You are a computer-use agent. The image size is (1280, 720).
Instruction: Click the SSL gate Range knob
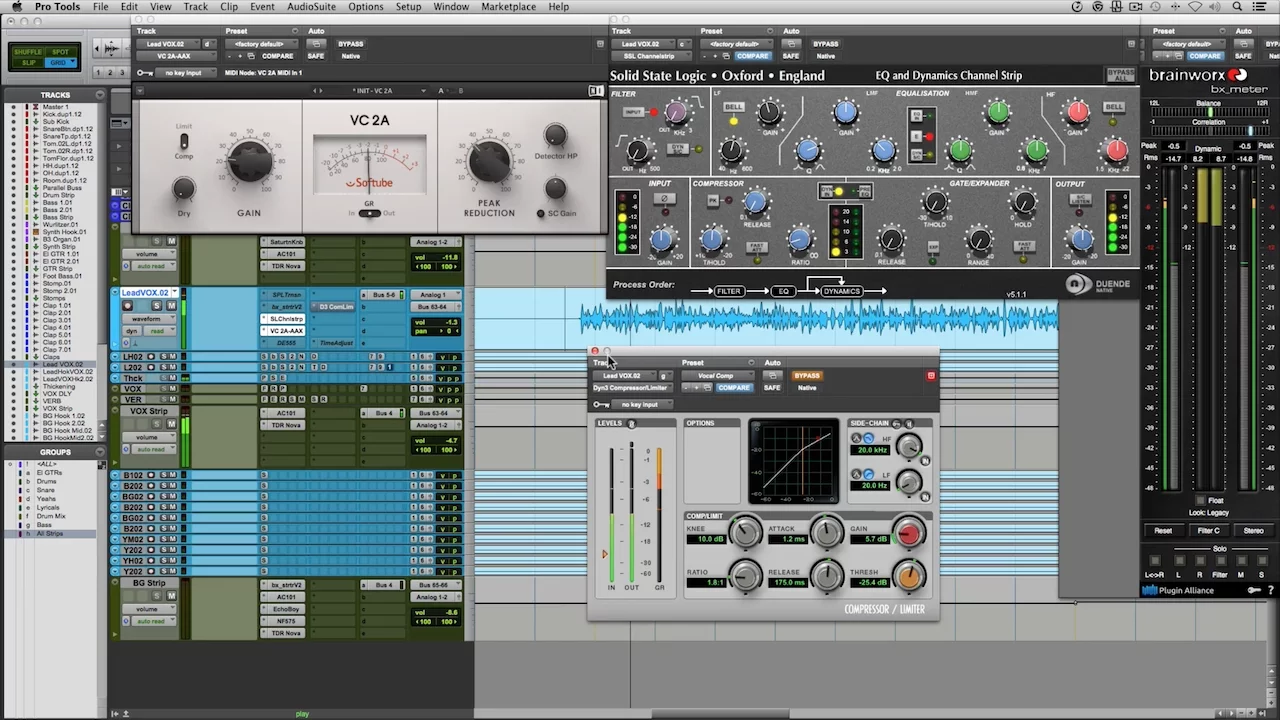[x=980, y=239]
